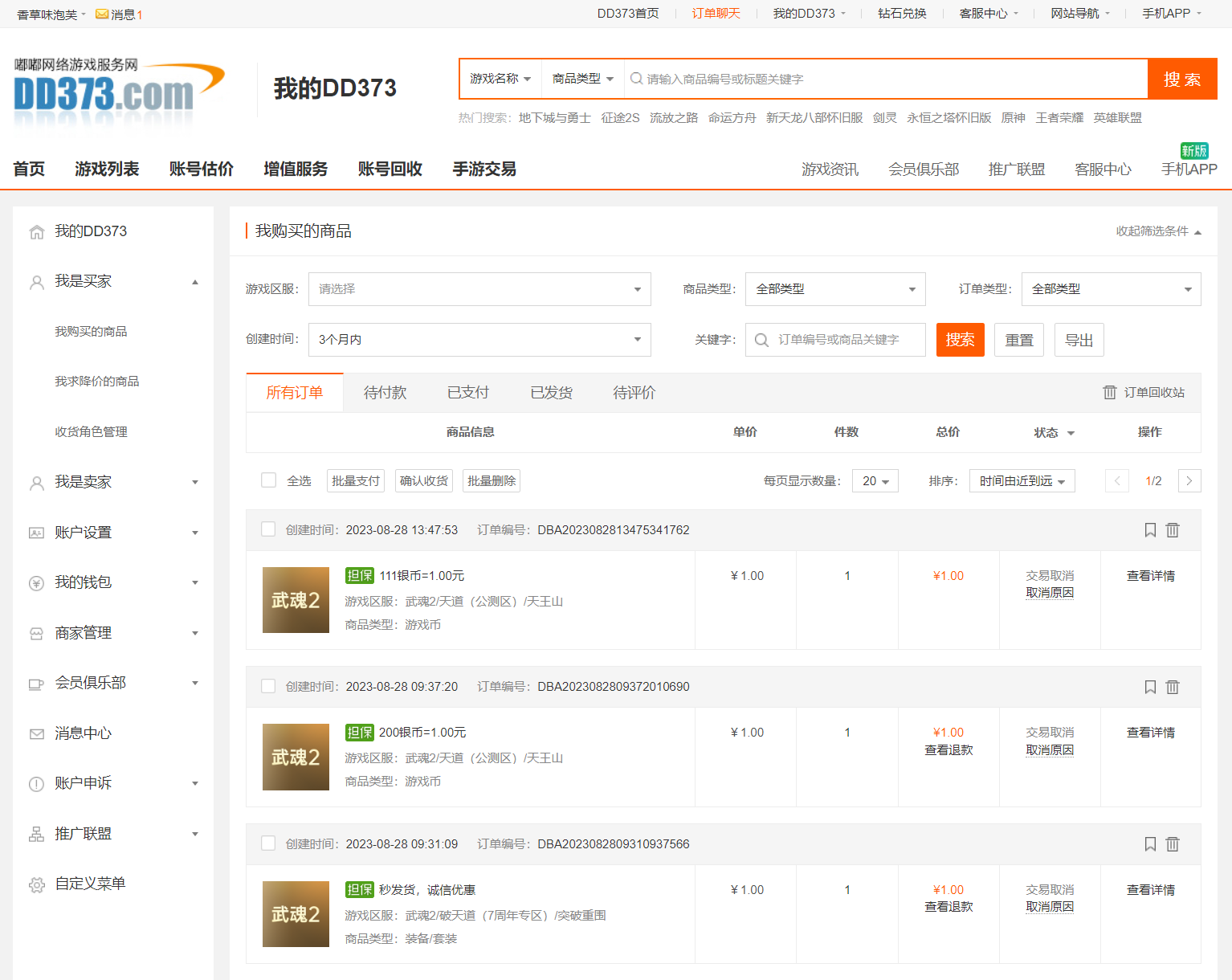Click the 重置 reset button
Viewport: 1232px width, 980px height.
tap(1019, 340)
